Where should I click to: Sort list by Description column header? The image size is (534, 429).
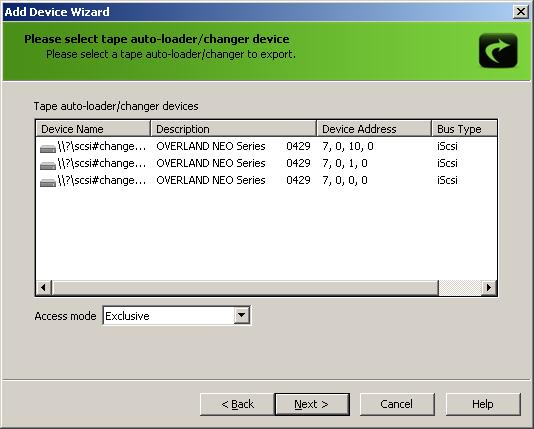point(234,129)
